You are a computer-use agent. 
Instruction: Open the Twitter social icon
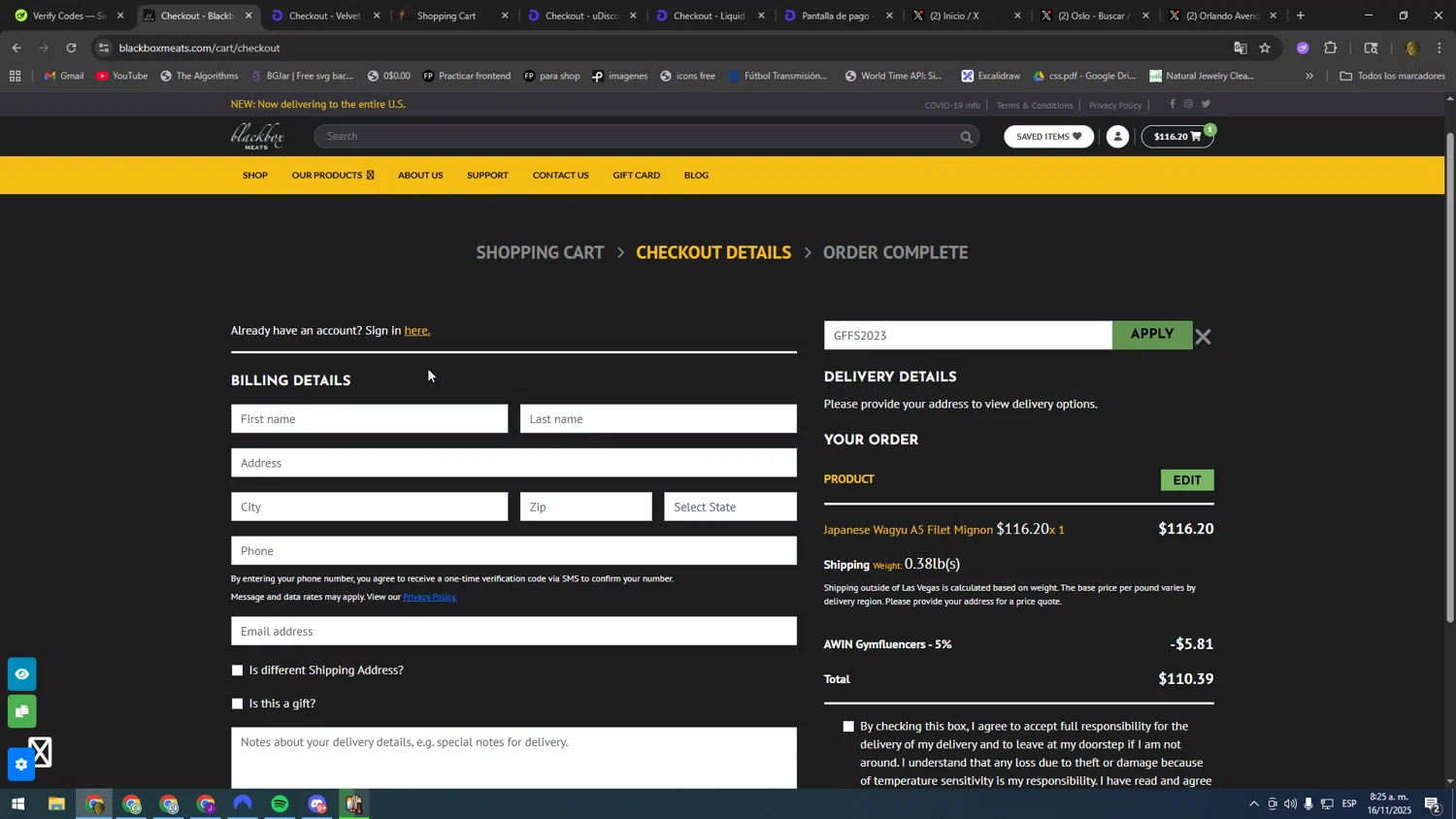[x=1206, y=104]
